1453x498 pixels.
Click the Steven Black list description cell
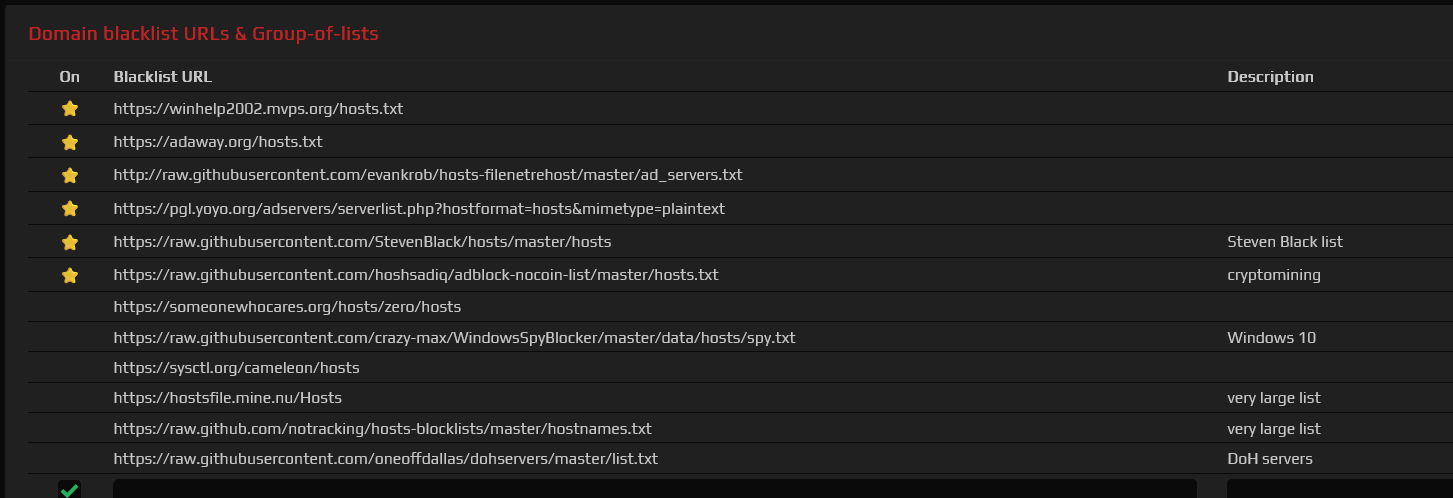[1285, 242]
